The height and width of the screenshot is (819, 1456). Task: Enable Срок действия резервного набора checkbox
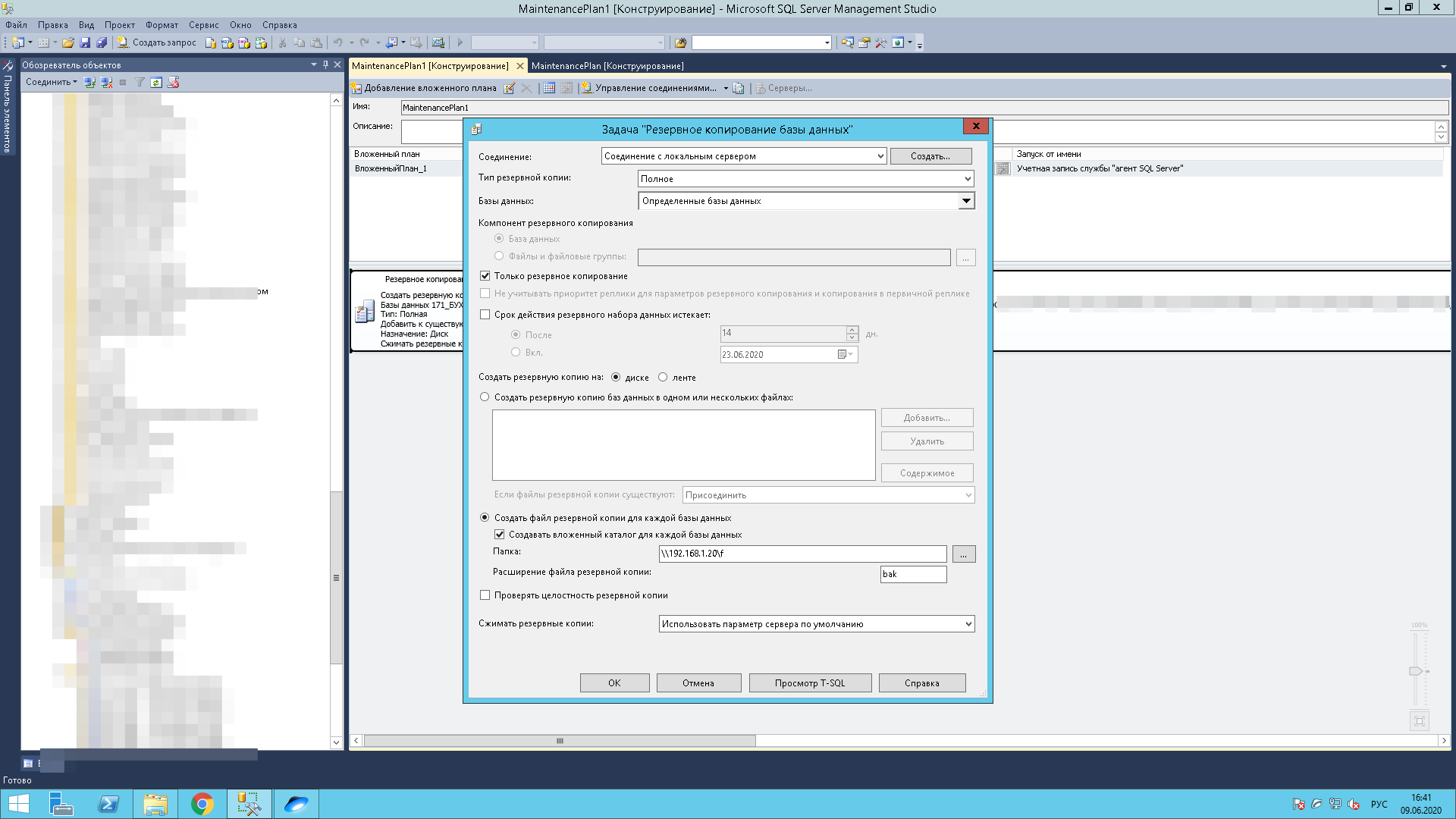[x=485, y=315]
